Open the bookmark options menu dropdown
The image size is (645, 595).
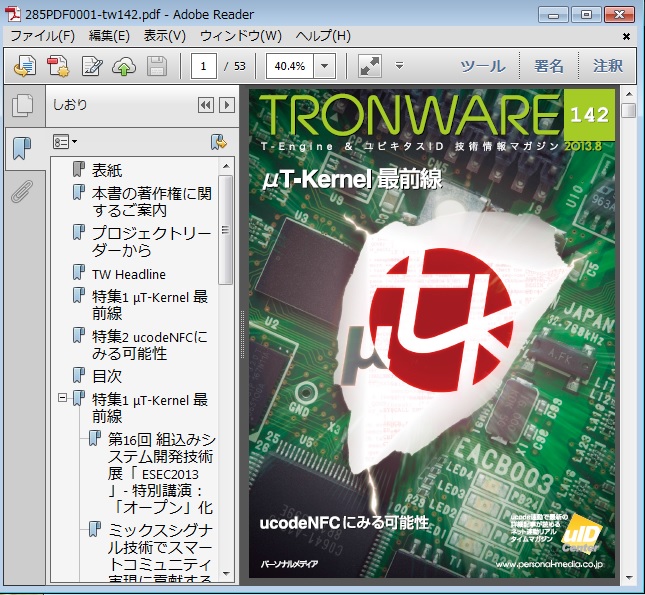[x=65, y=142]
